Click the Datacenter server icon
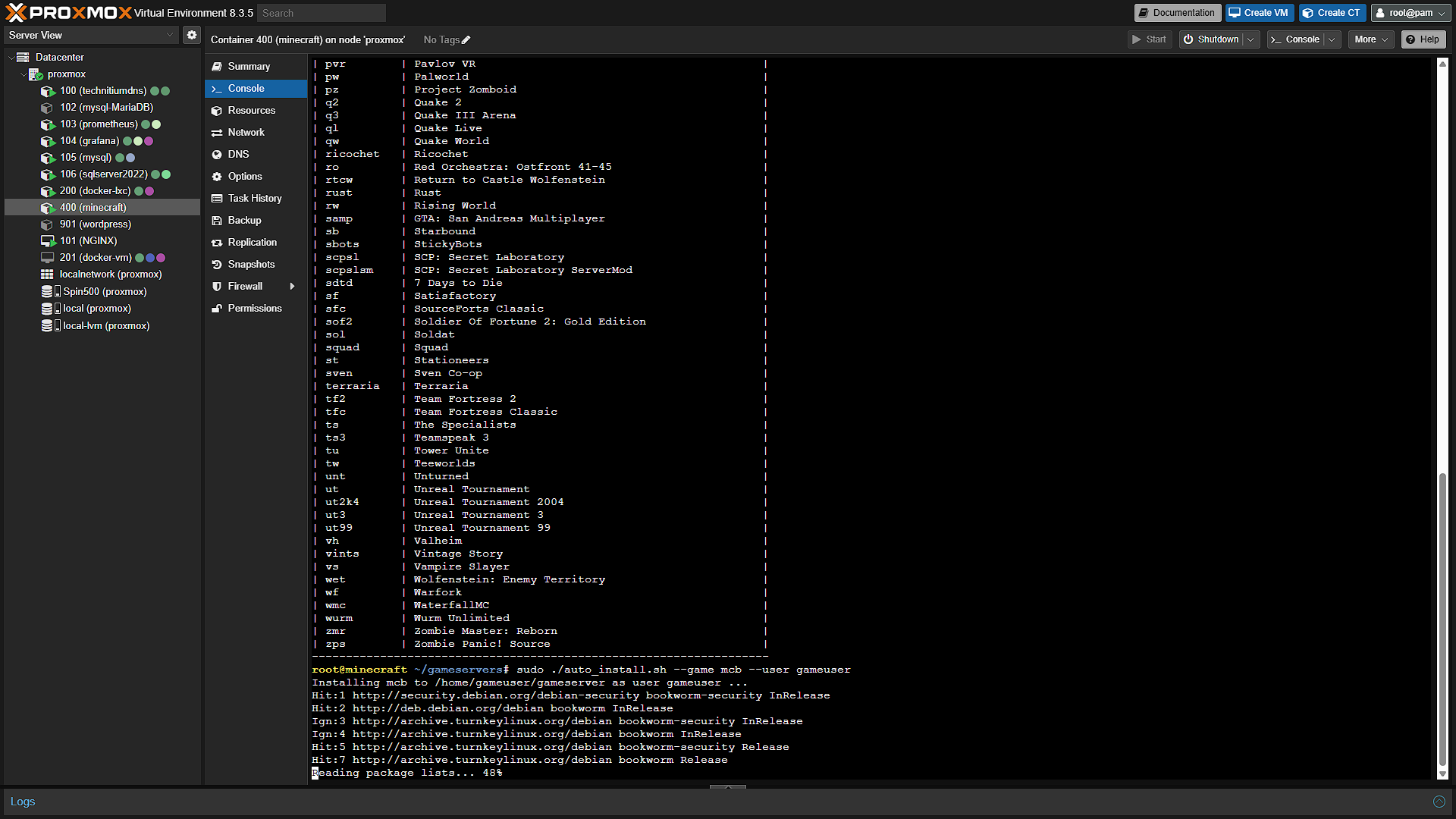Image resolution: width=1456 pixels, height=819 pixels. pos(23,58)
